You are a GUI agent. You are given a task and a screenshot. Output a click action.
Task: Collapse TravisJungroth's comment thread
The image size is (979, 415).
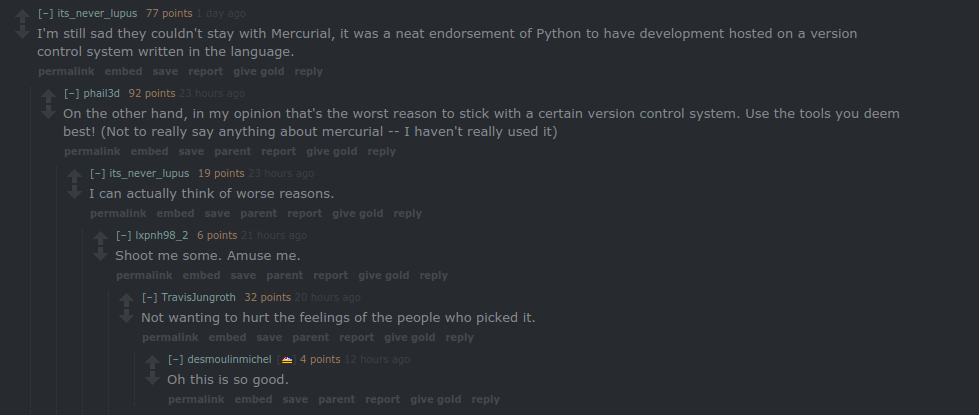click(149, 297)
